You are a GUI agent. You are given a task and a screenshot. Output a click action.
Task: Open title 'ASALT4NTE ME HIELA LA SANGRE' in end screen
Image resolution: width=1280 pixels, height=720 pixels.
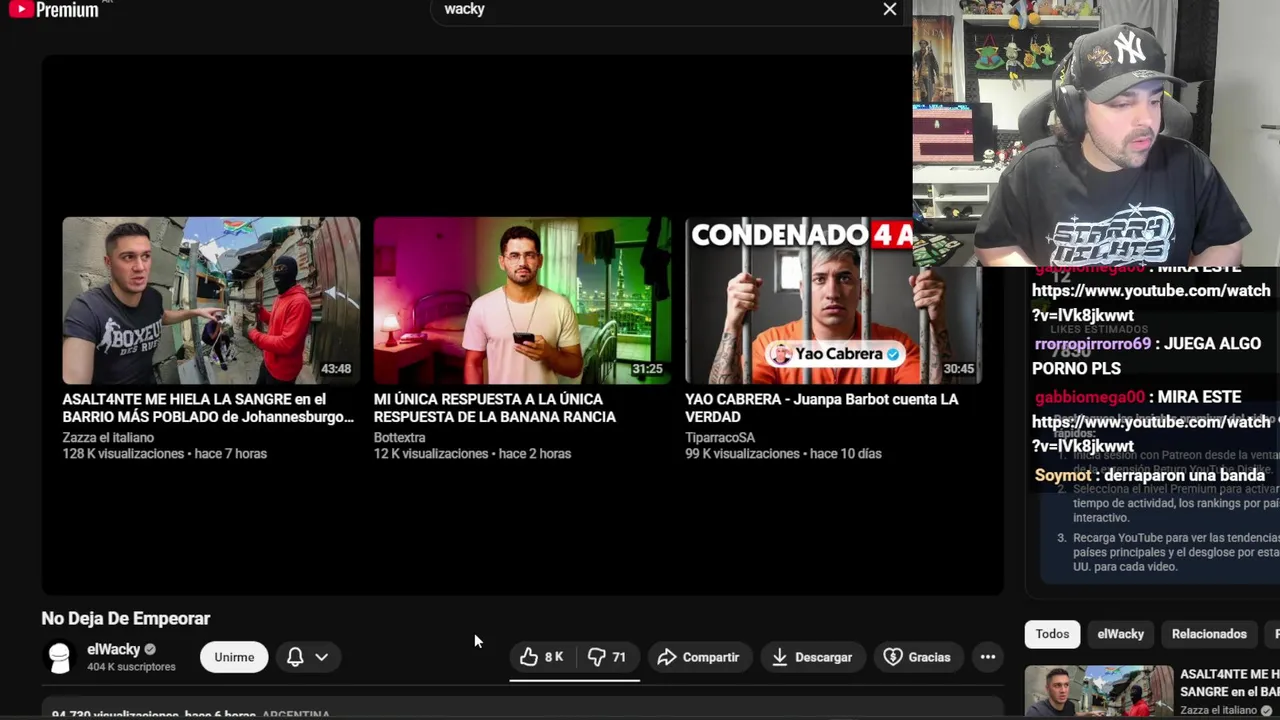click(208, 408)
